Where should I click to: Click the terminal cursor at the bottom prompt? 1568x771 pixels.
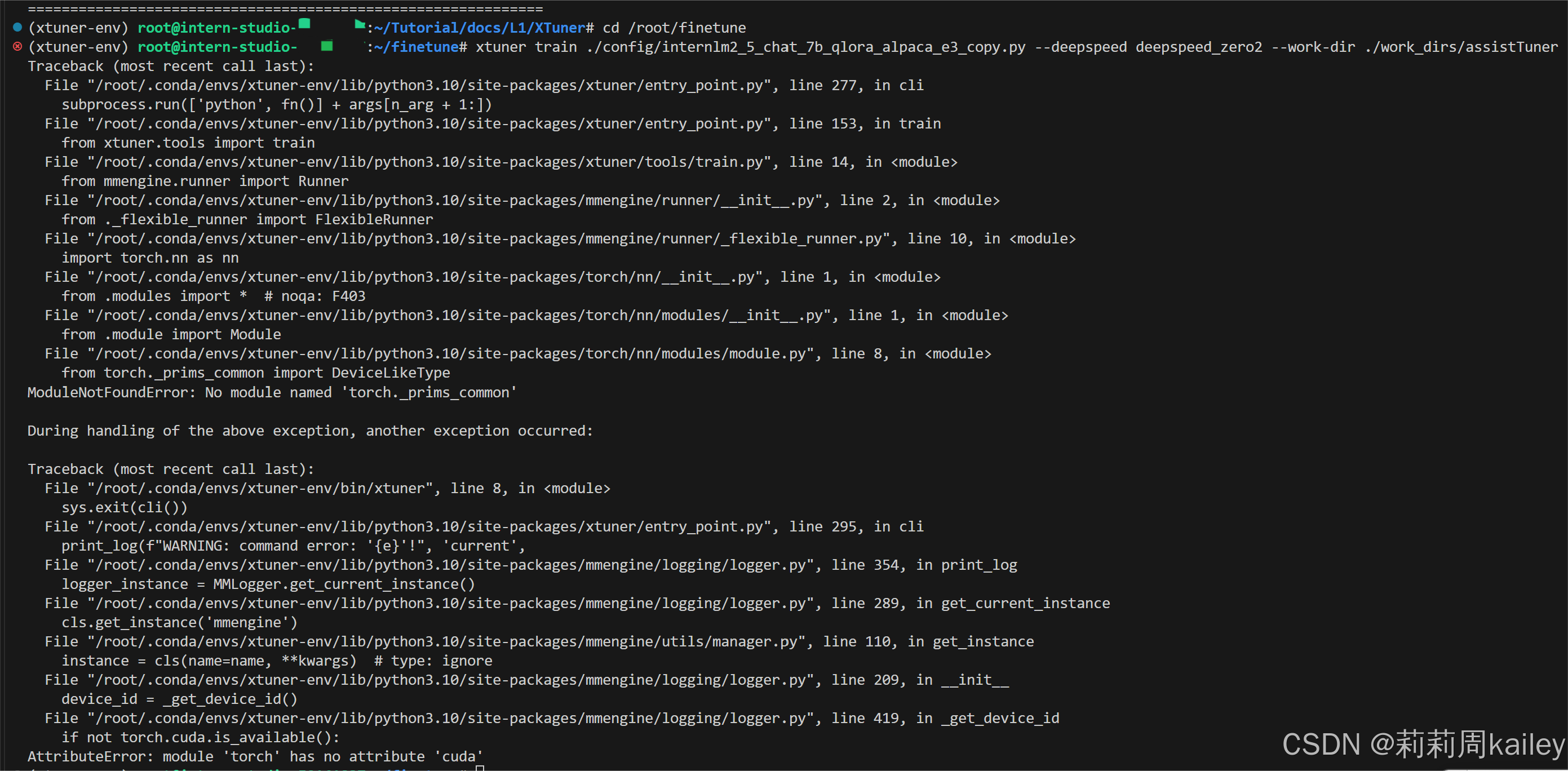480,768
